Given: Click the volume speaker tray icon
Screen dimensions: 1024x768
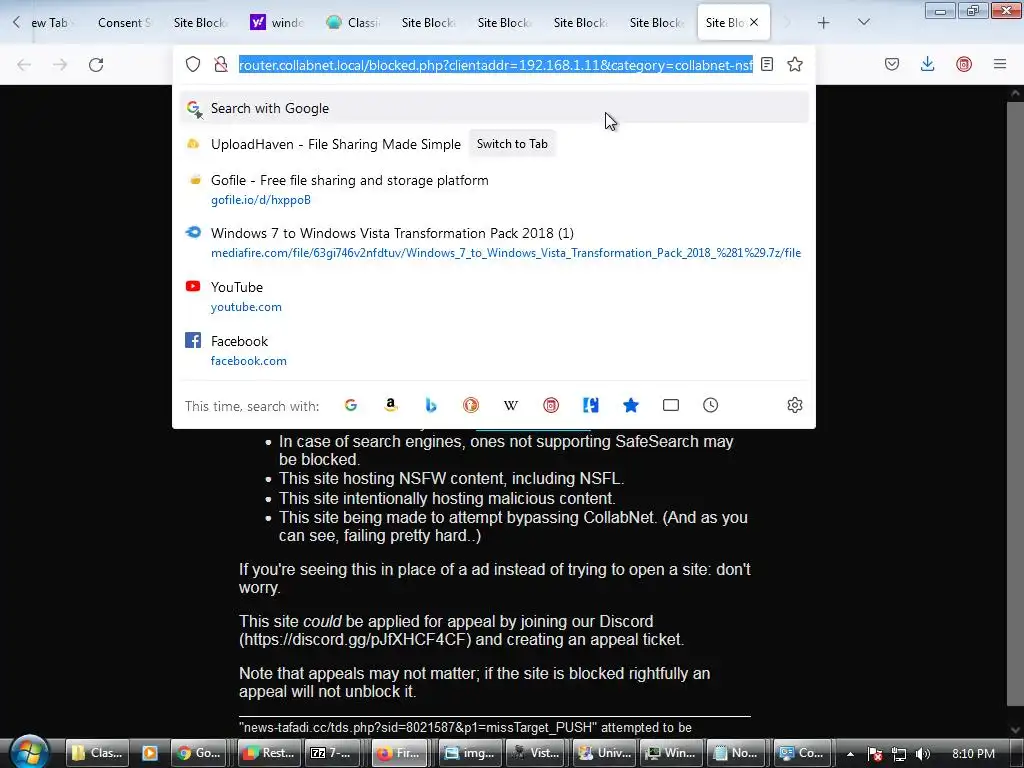Looking at the screenshot, I should [x=923, y=754].
